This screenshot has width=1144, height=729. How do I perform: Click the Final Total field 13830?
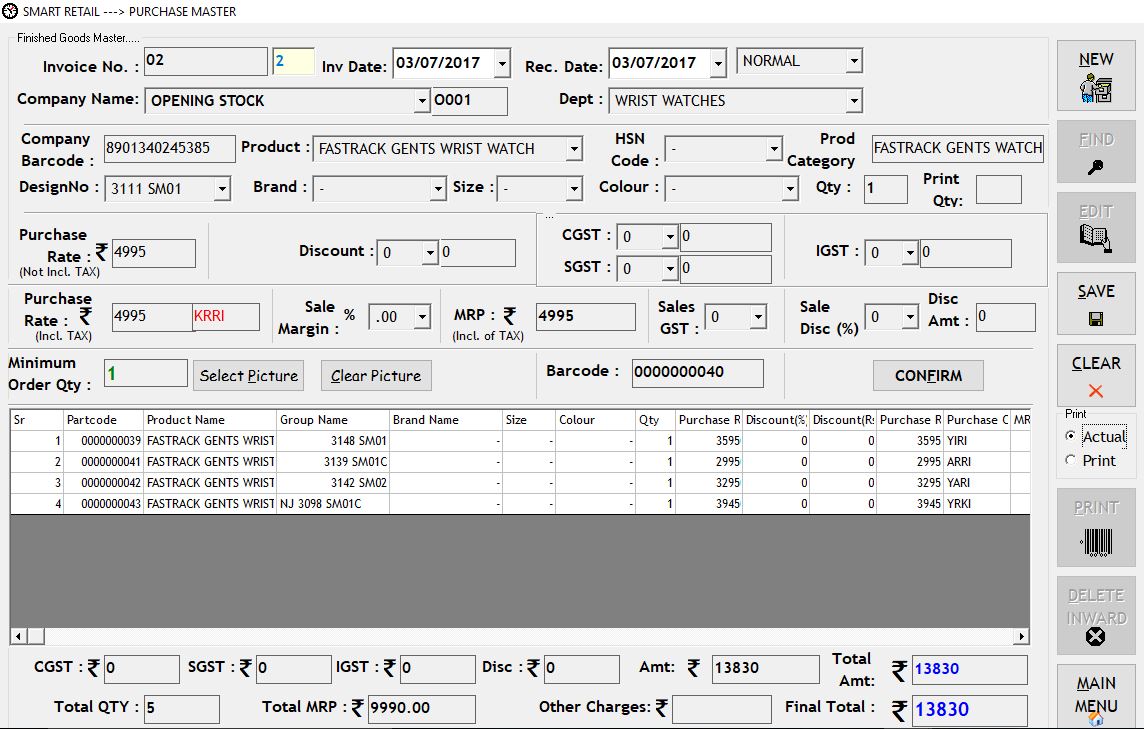click(970, 709)
